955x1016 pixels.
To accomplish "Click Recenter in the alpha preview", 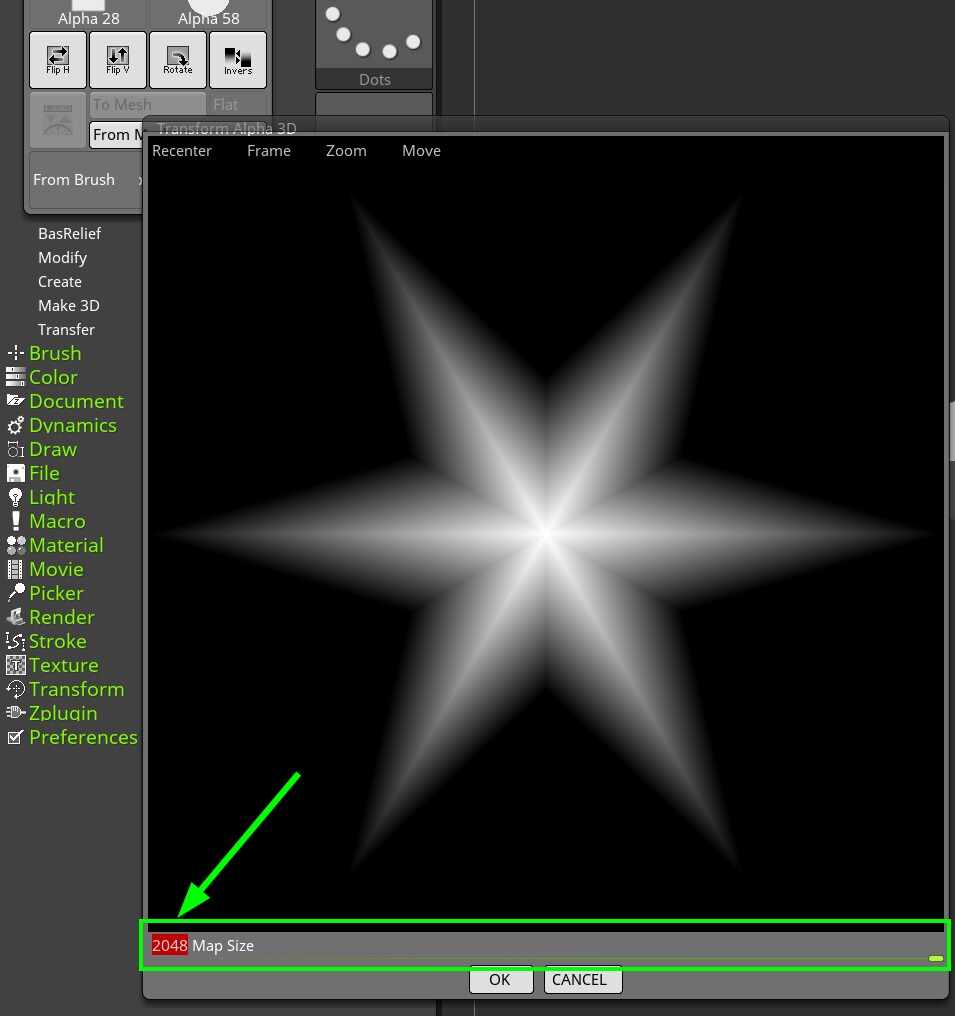I will 181,150.
